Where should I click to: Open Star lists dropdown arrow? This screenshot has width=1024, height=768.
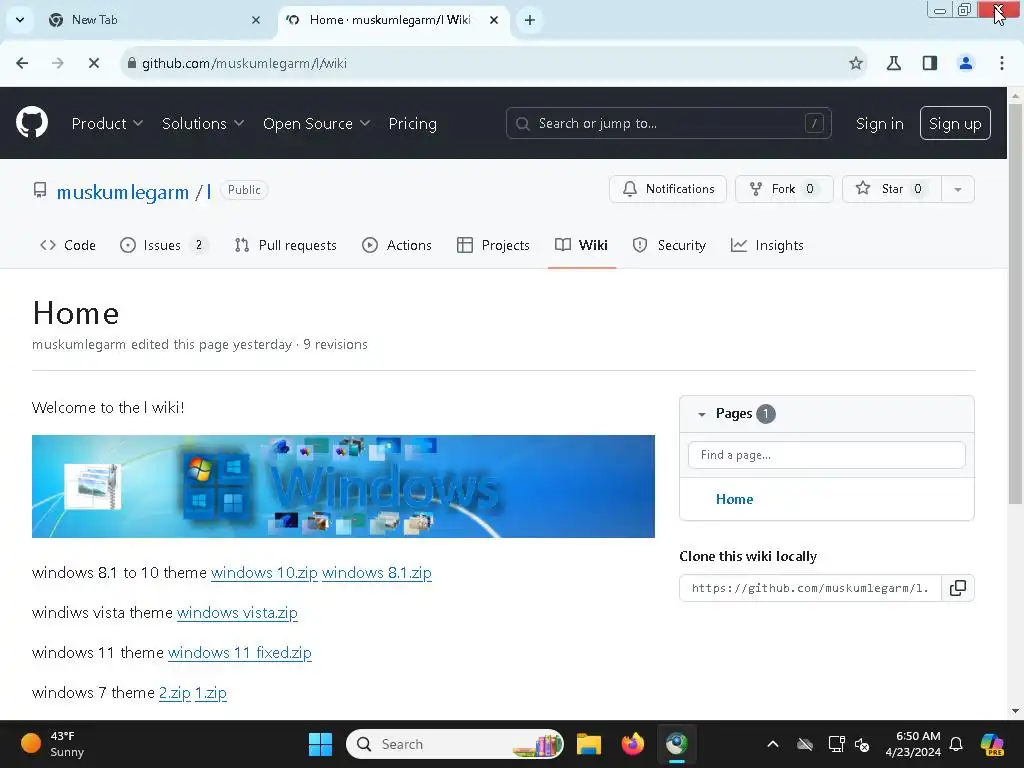click(x=957, y=189)
